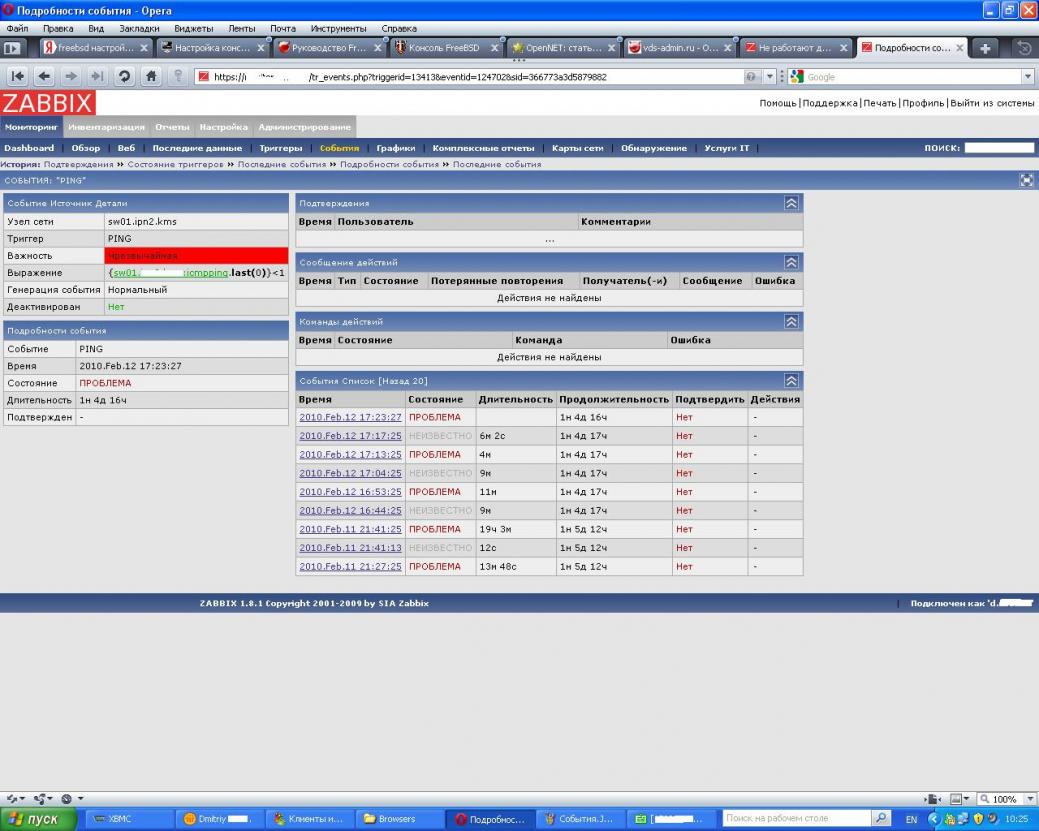Click the Выйти из системы link
Image resolution: width=1039 pixels, height=831 pixels.
(x=991, y=103)
